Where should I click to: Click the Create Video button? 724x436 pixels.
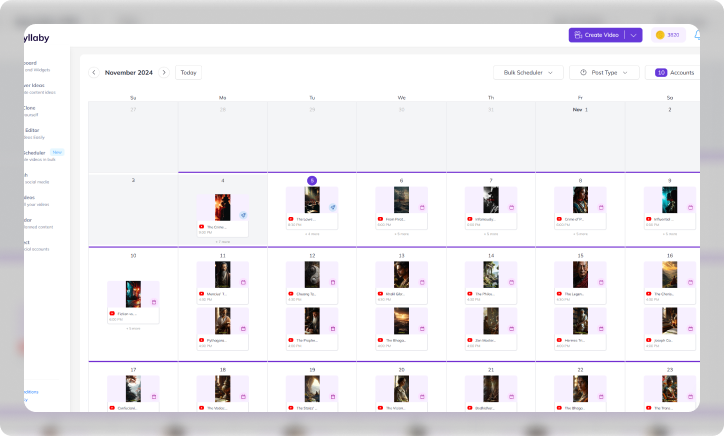[x=596, y=35]
